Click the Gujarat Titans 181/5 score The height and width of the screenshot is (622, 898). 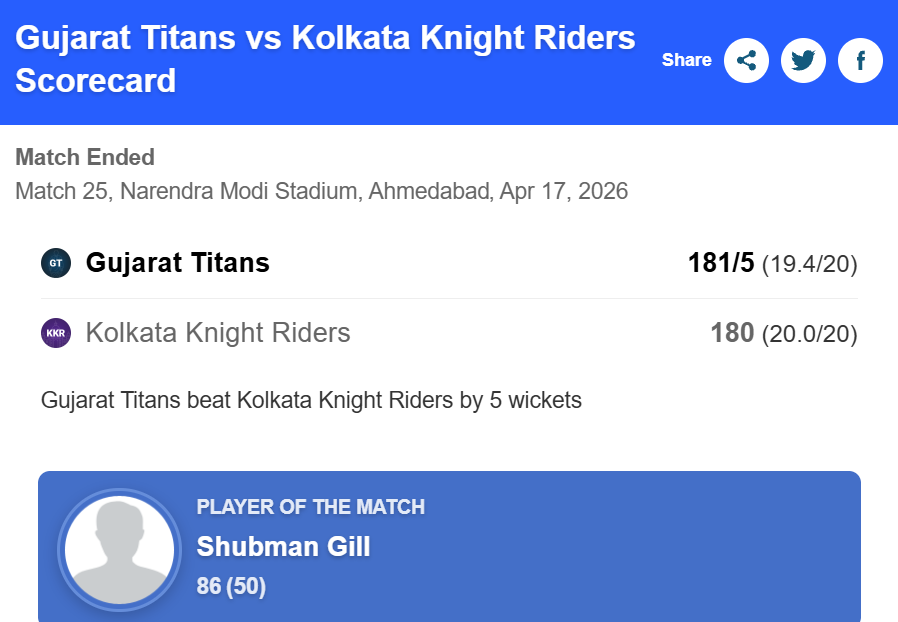(720, 263)
